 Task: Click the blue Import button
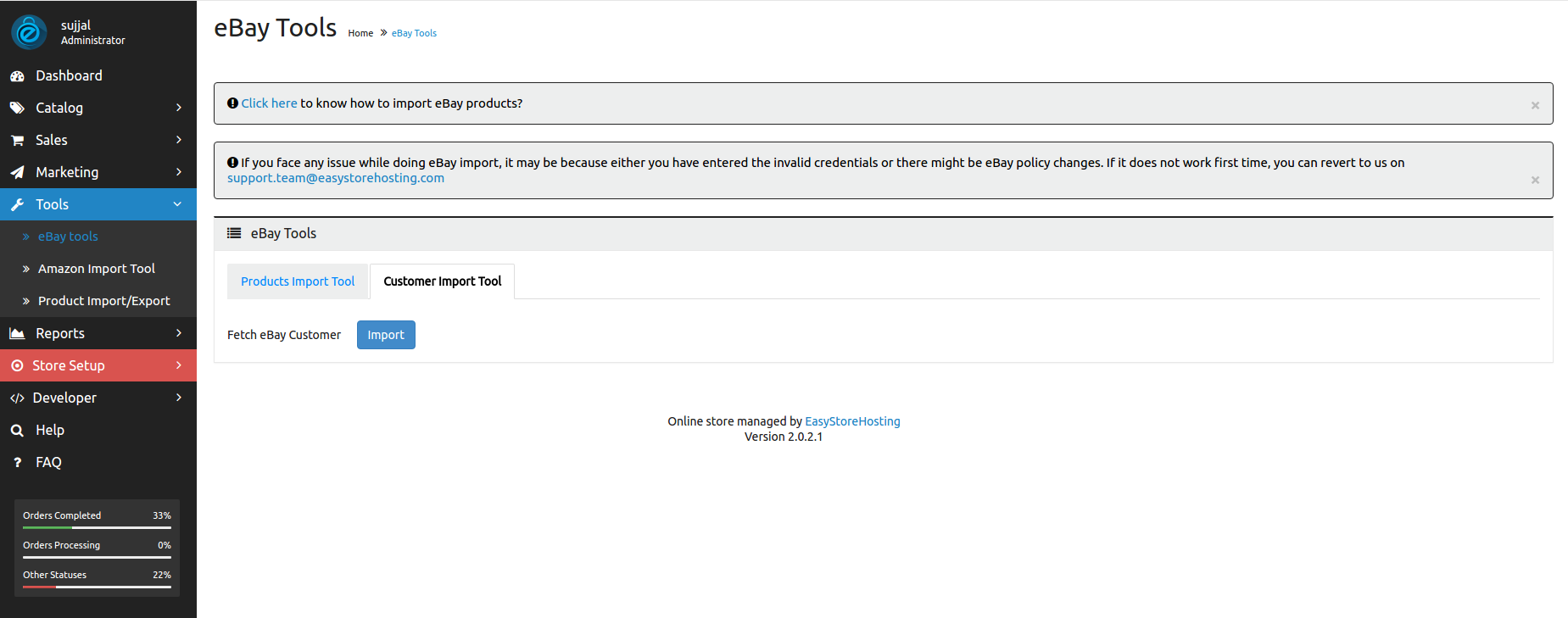[x=386, y=335]
